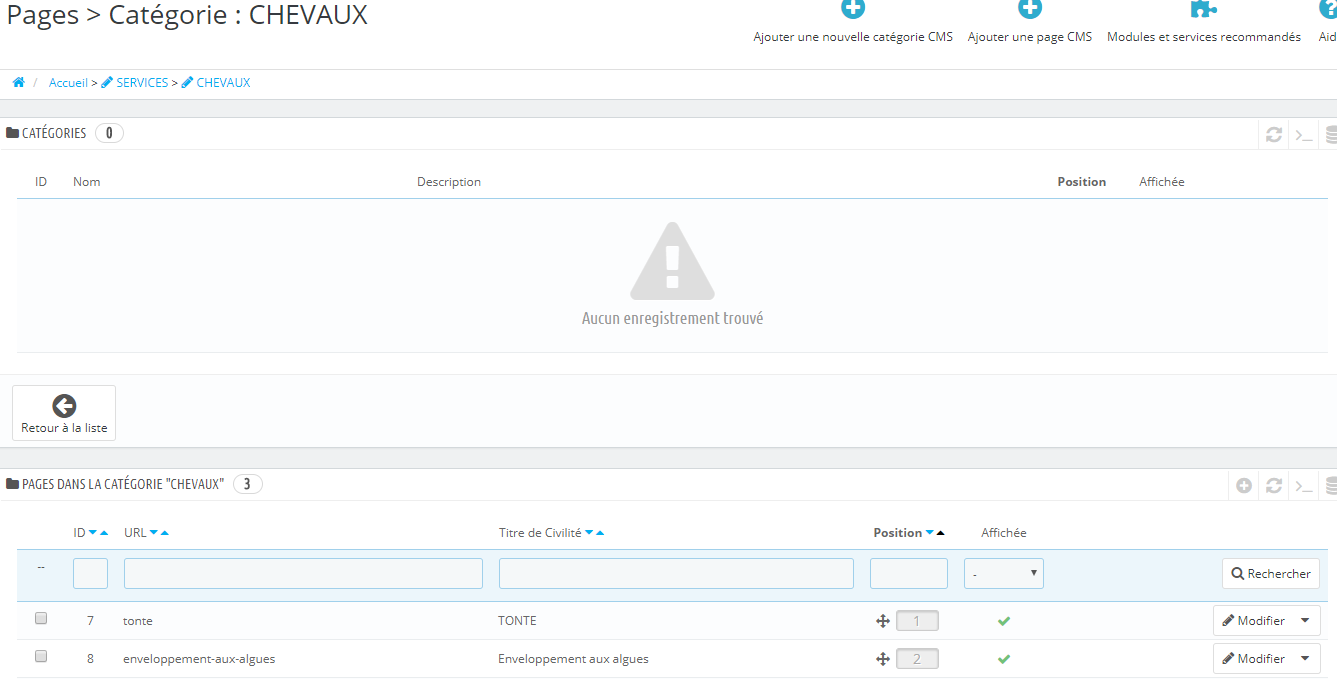Open the puzzle-piece modules icon
Screen dimensions: 1337x679
[1204, 9]
